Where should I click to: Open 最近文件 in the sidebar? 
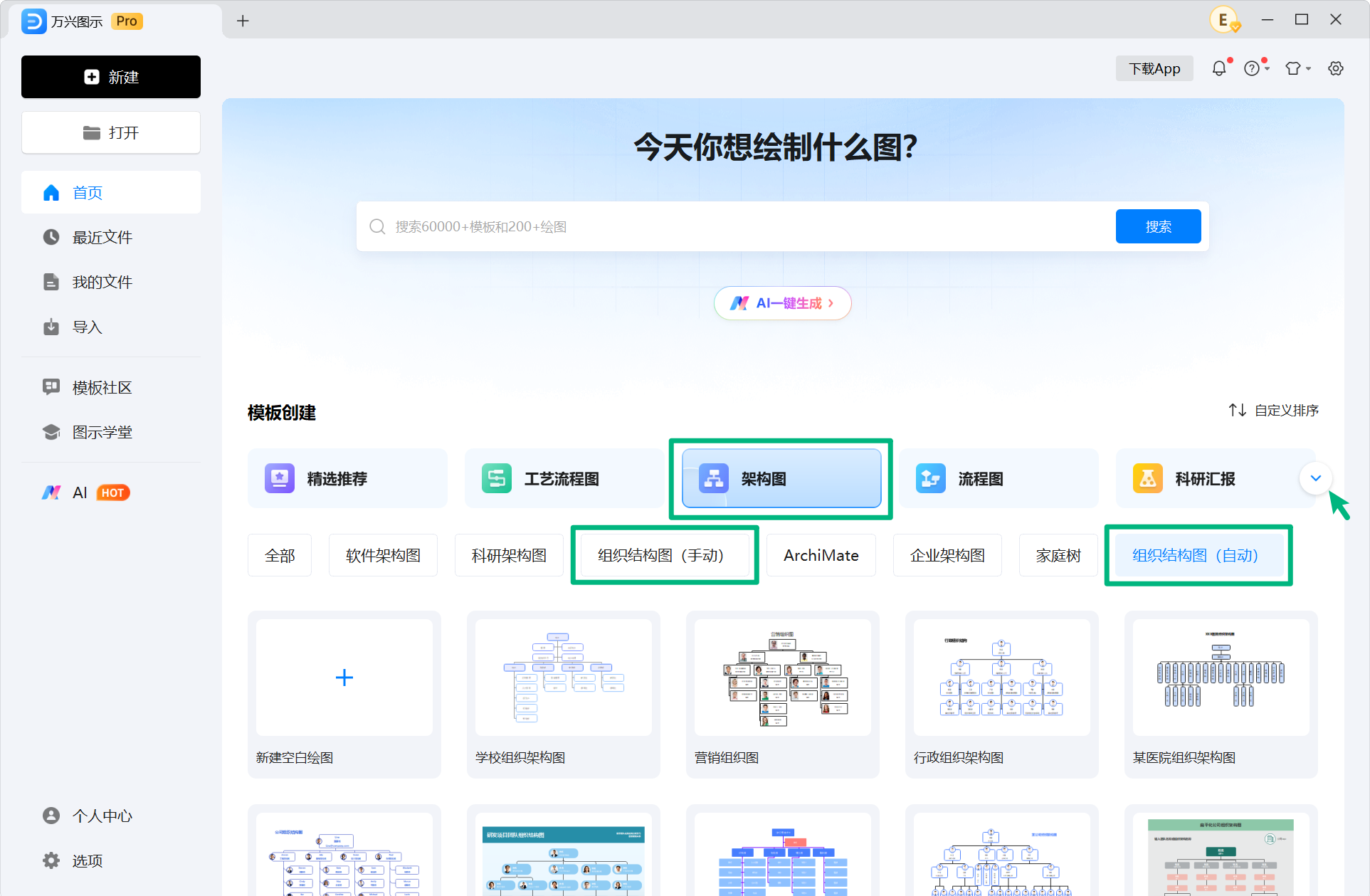tap(111, 237)
